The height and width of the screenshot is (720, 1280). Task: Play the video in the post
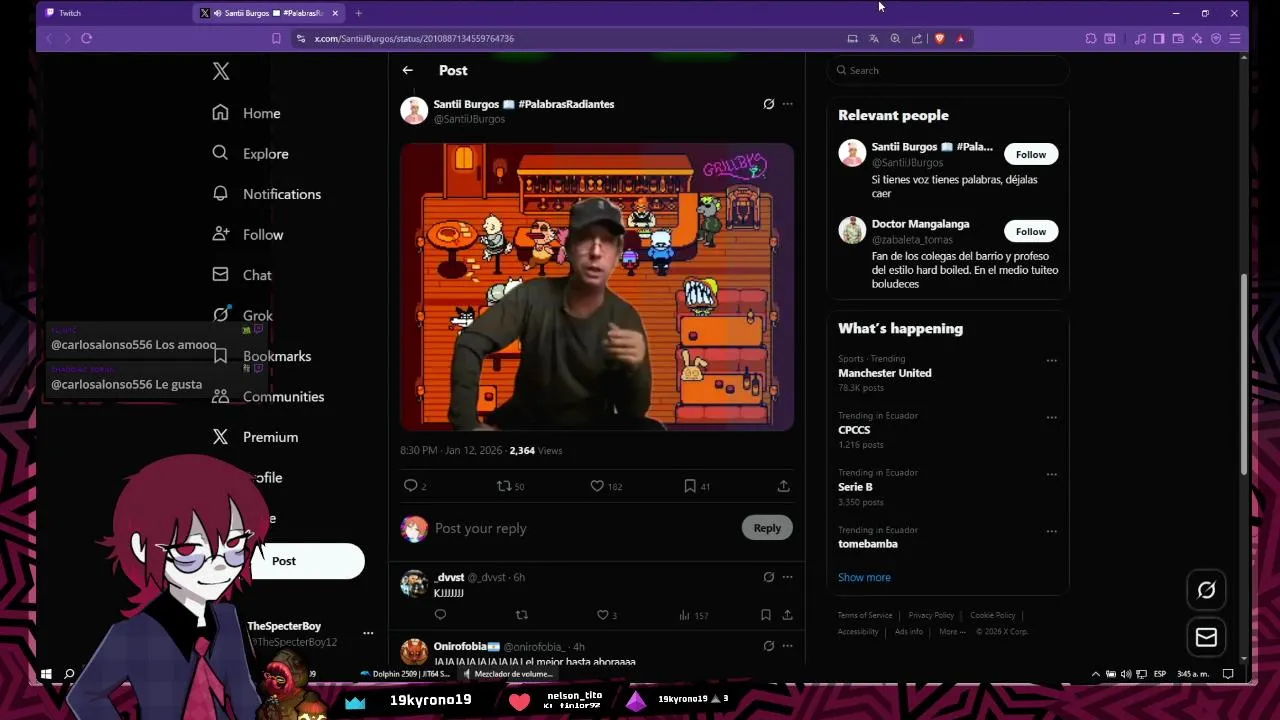[597, 287]
